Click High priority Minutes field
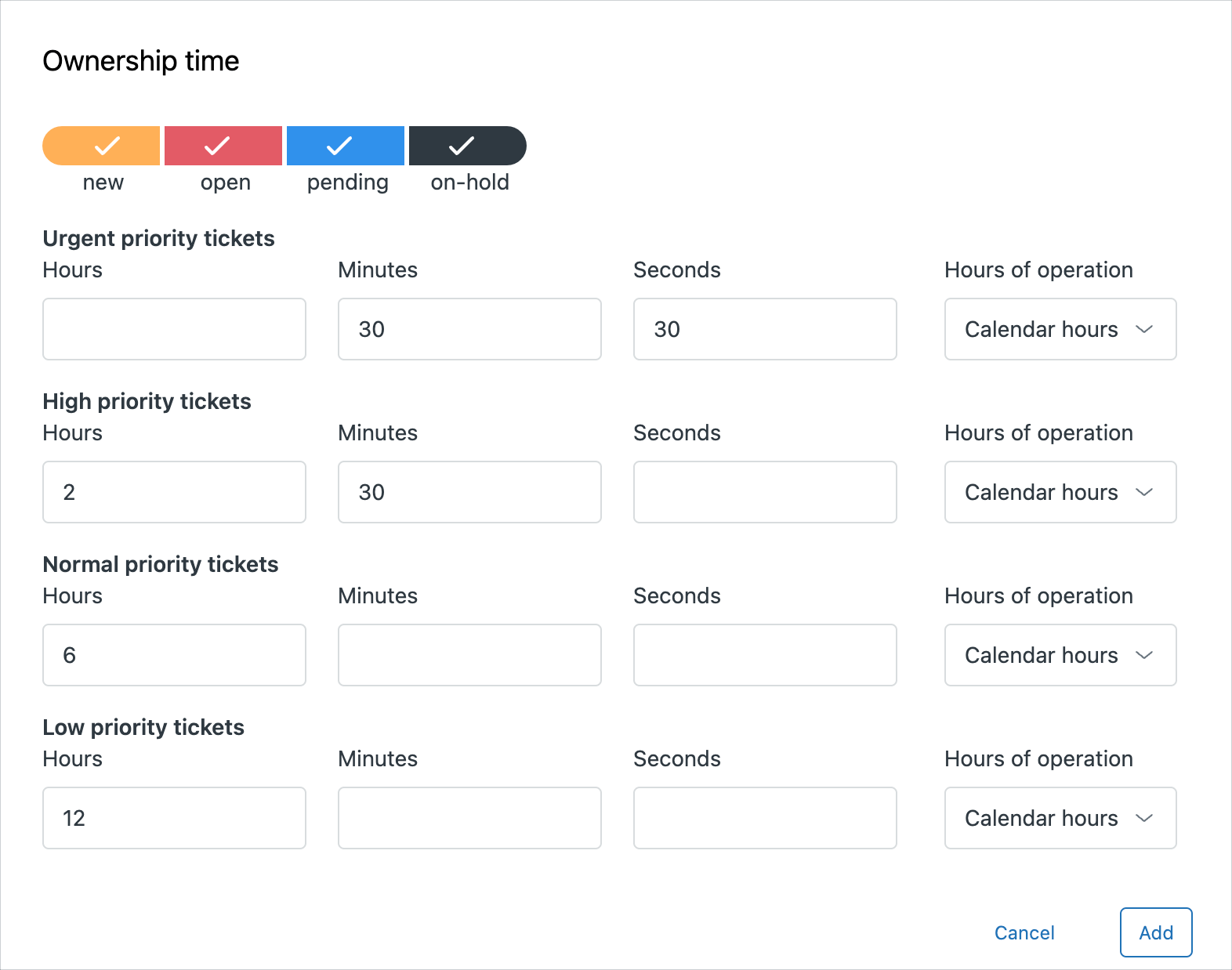Image resolution: width=1232 pixels, height=970 pixels. [469, 492]
